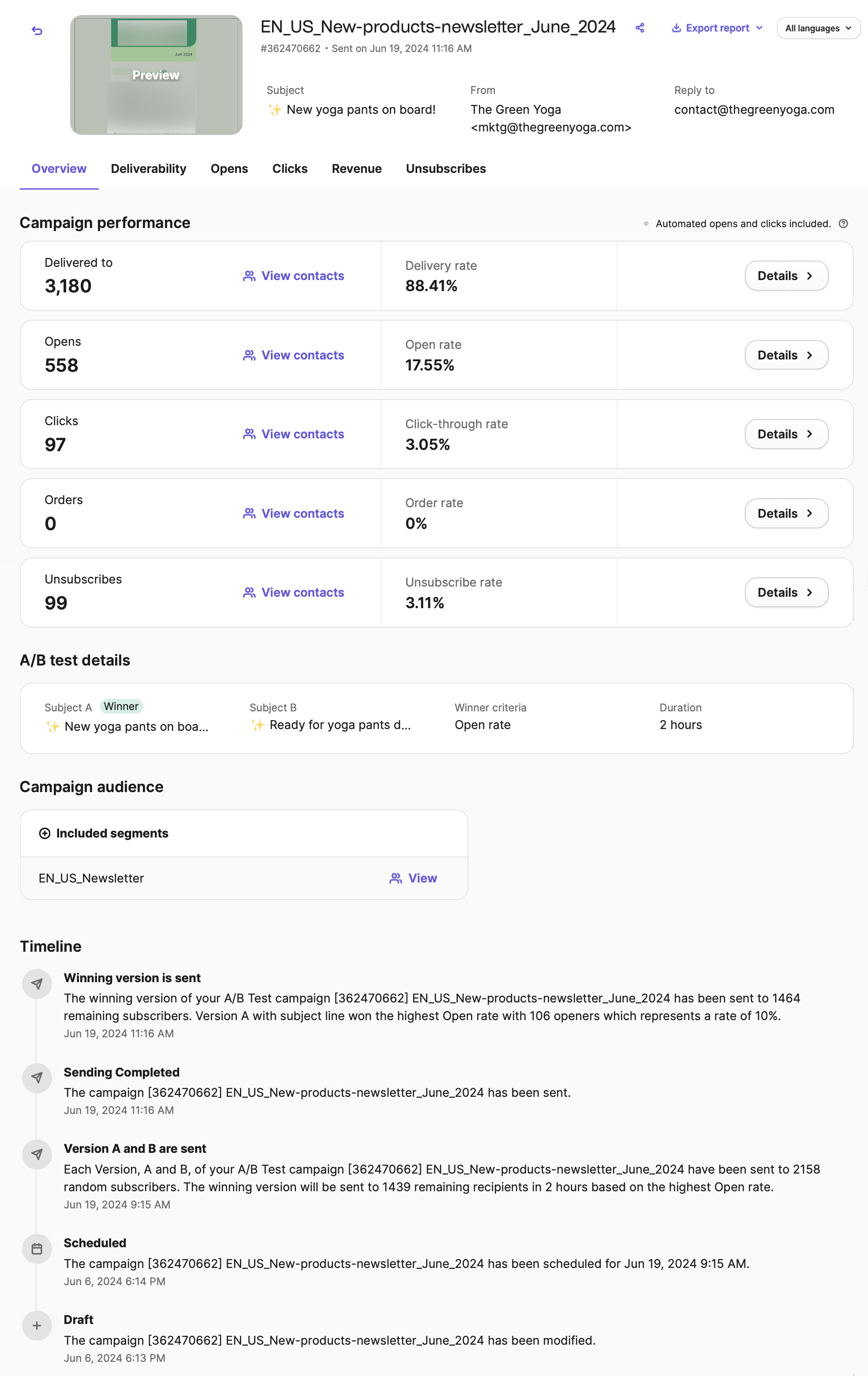
Task: Open the email Preview thumbnail
Action: [x=156, y=75]
